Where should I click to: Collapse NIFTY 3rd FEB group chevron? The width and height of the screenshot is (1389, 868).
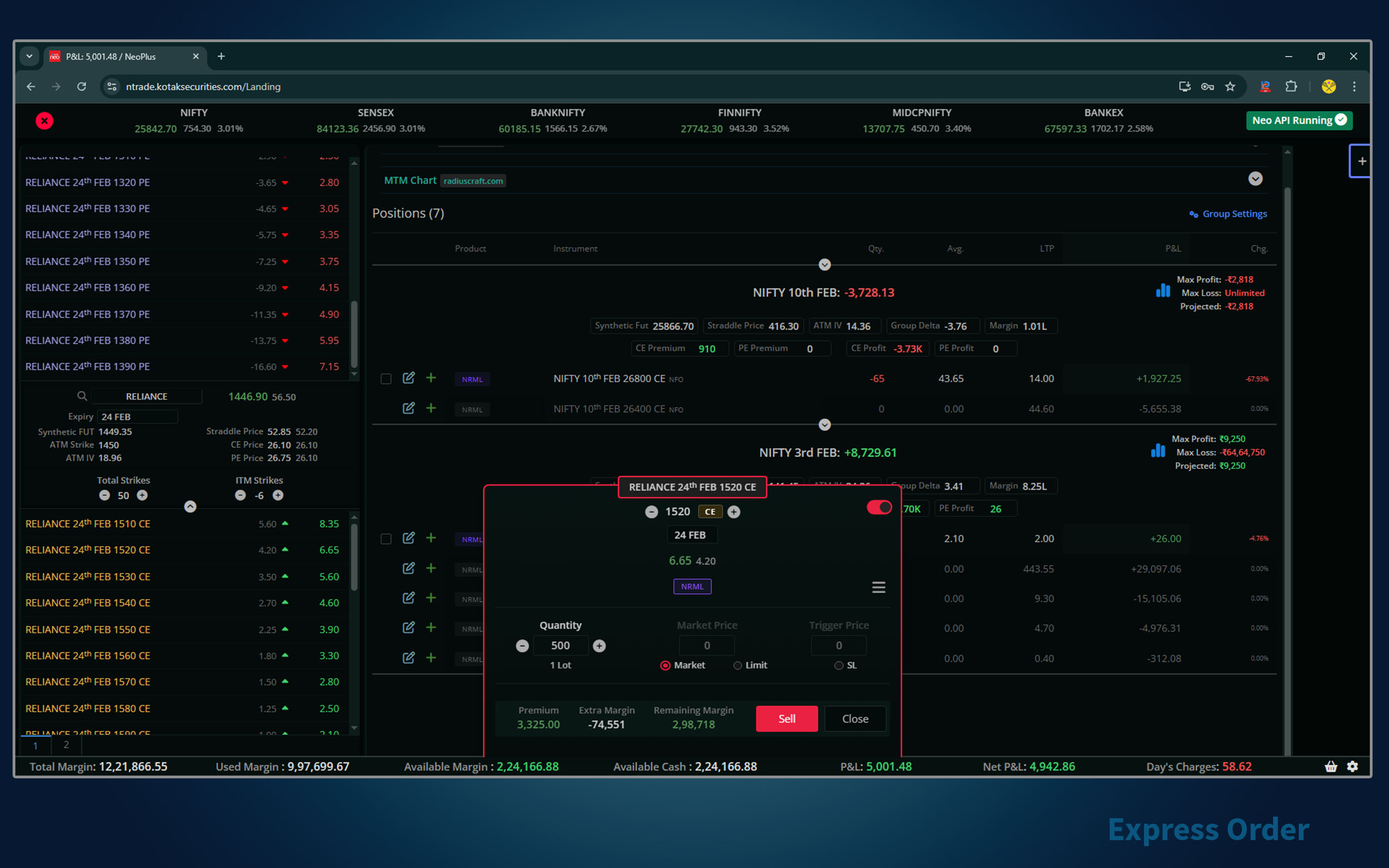tap(825, 425)
